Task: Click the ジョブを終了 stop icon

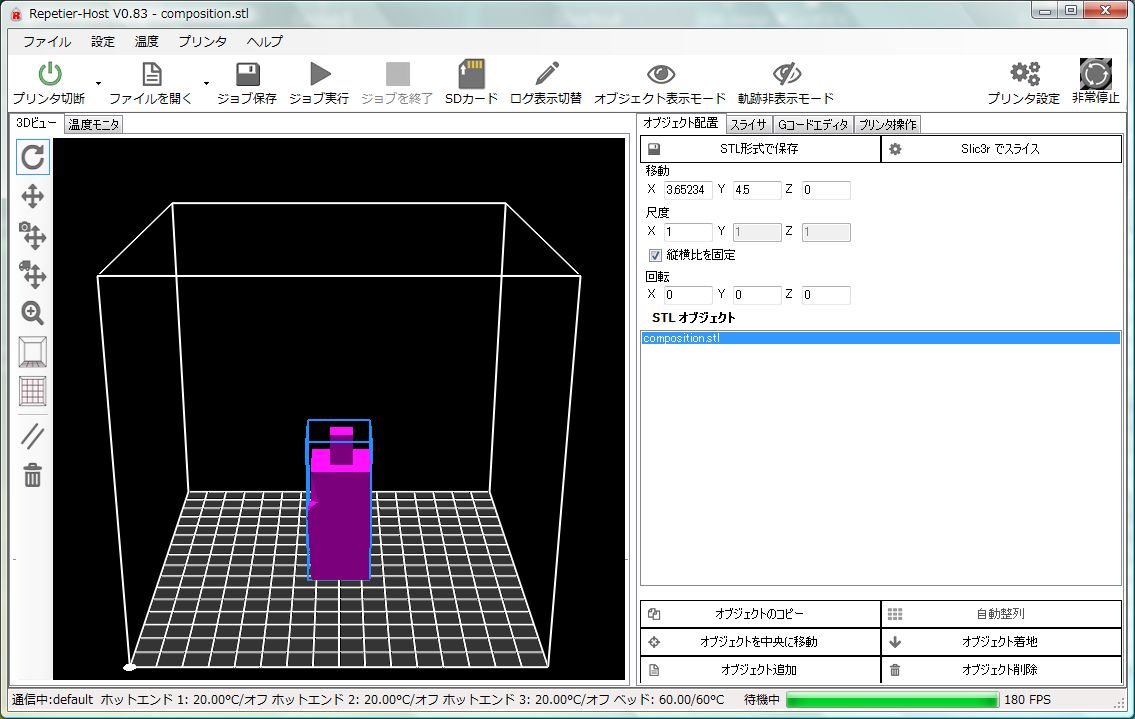Action: [397, 74]
